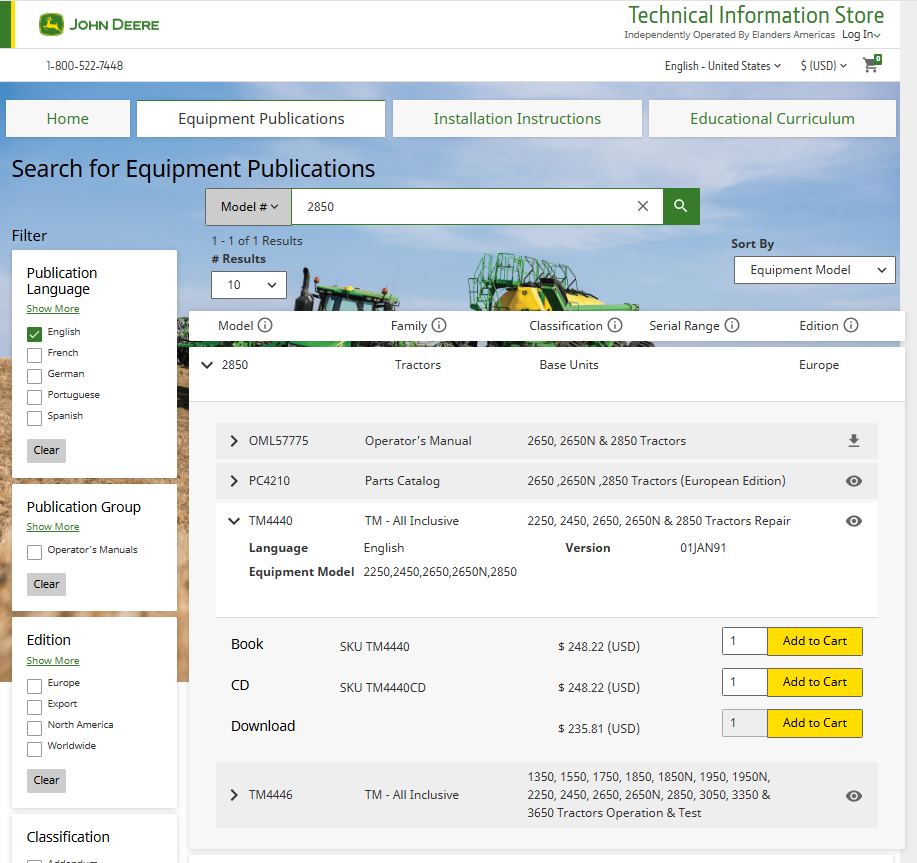The width and height of the screenshot is (917, 863).
Task: Click the 1-800-522-7448 phone number
Action: tap(85, 65)
